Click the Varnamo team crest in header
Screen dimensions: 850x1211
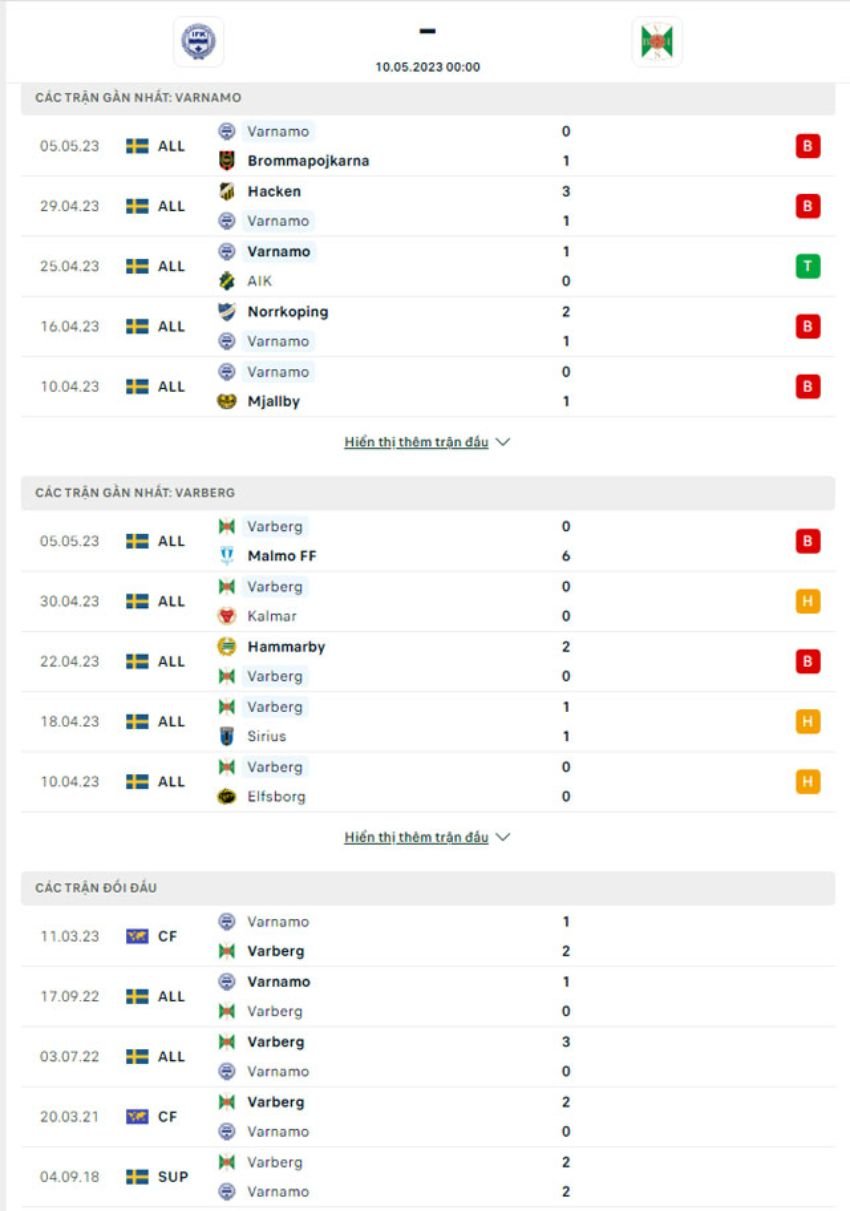point(198,42)
